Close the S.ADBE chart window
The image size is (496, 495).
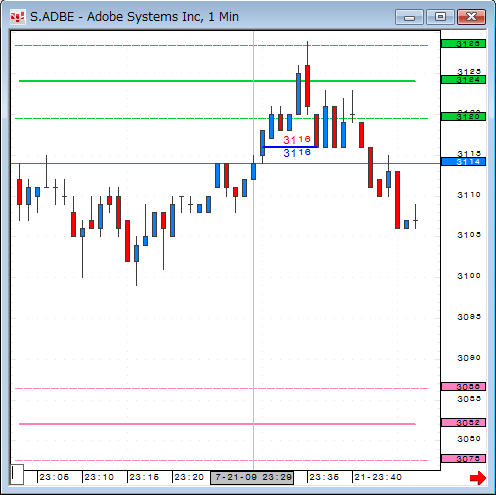pos(471,17)
